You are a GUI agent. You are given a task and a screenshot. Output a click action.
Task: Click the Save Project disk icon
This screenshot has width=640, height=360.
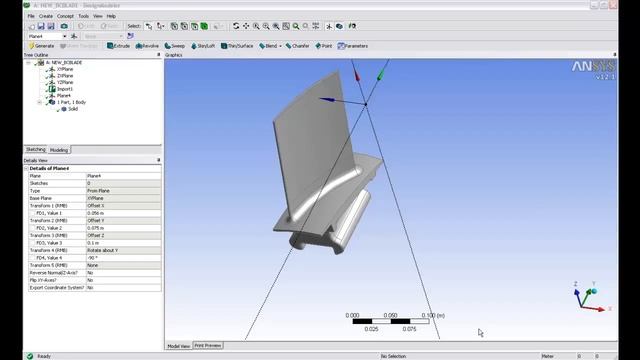41,26
